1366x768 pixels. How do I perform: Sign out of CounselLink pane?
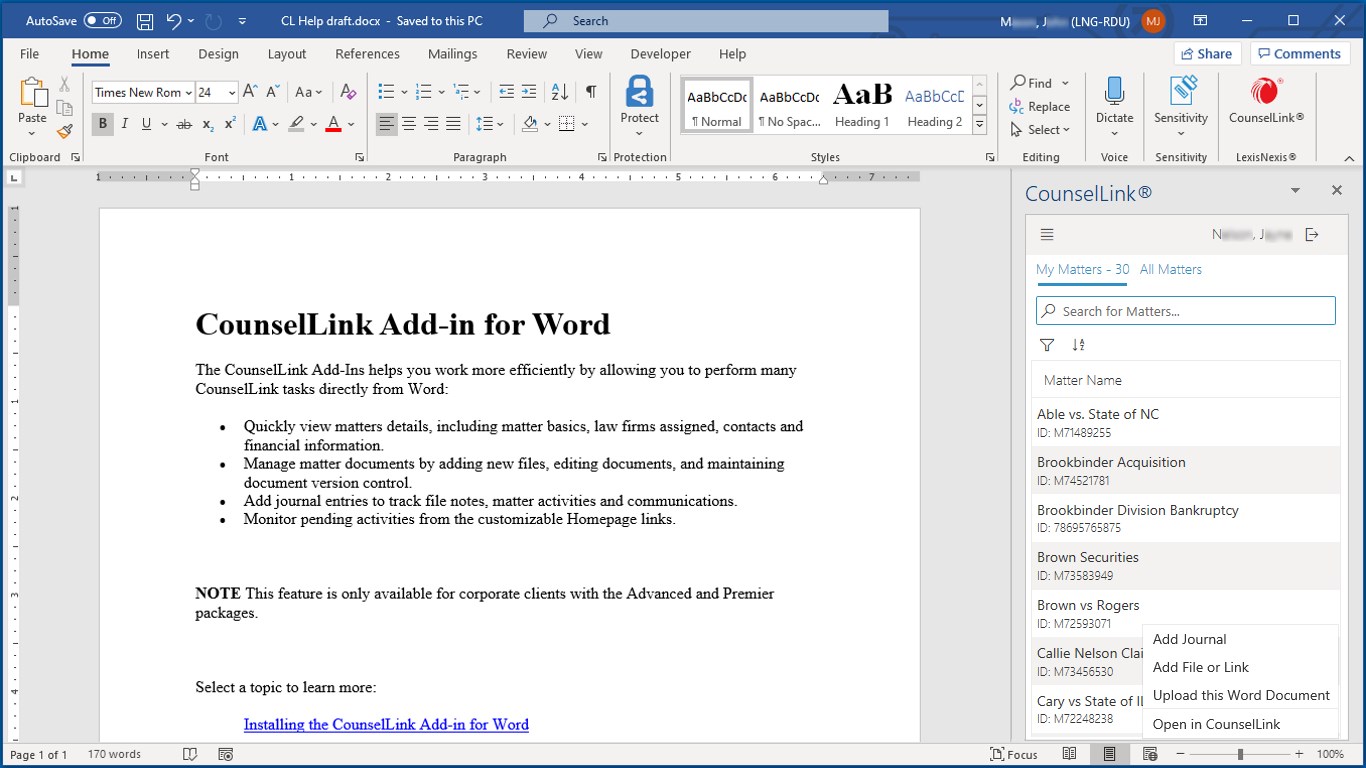pyautogui.click(x=1312, y=235)
